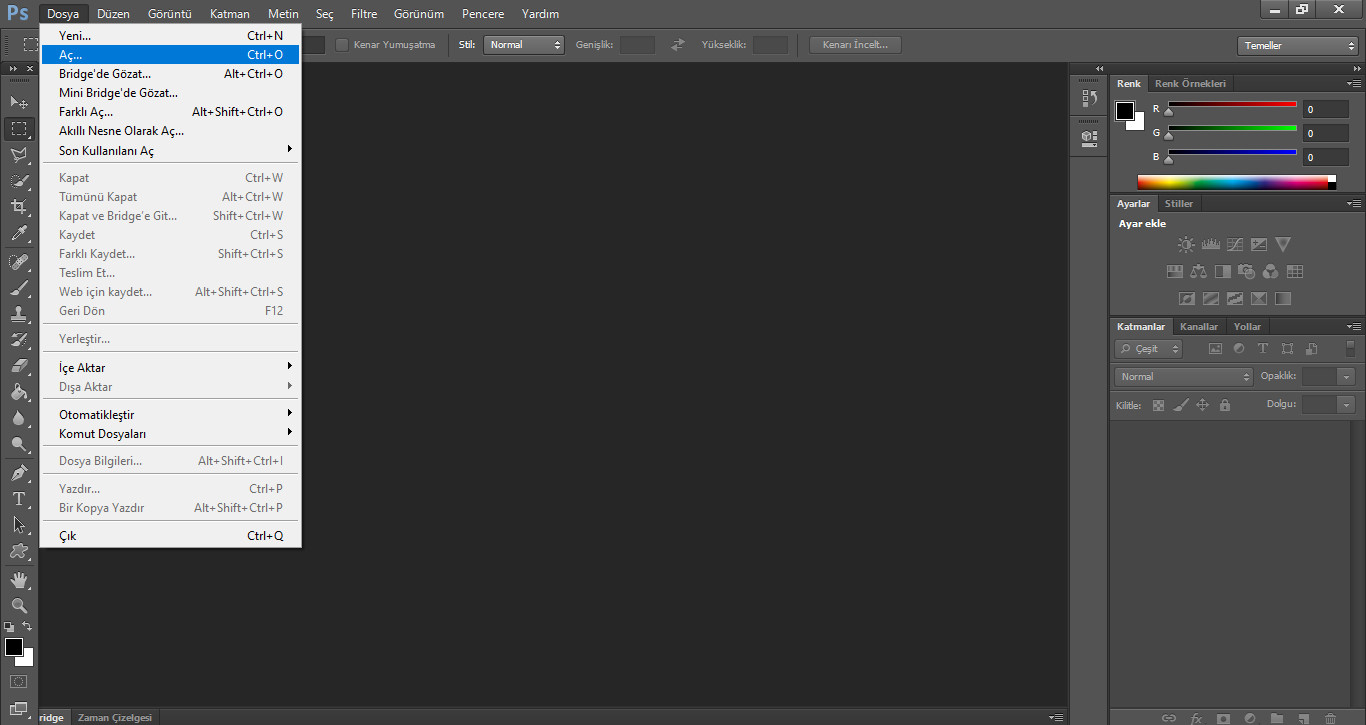Open the Çeşit layer filter dropdown
This screenshot has width=1366, height=725.
1148,349
